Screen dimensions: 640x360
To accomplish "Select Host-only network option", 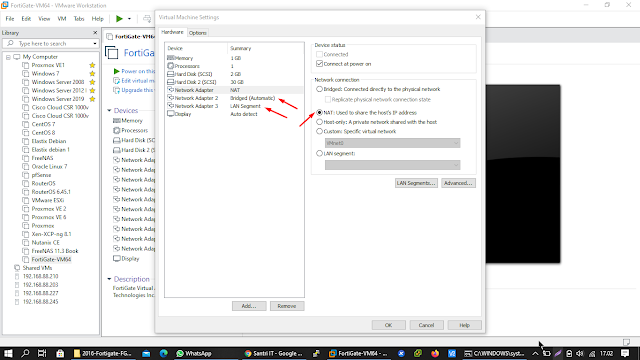I will (320, 122).
